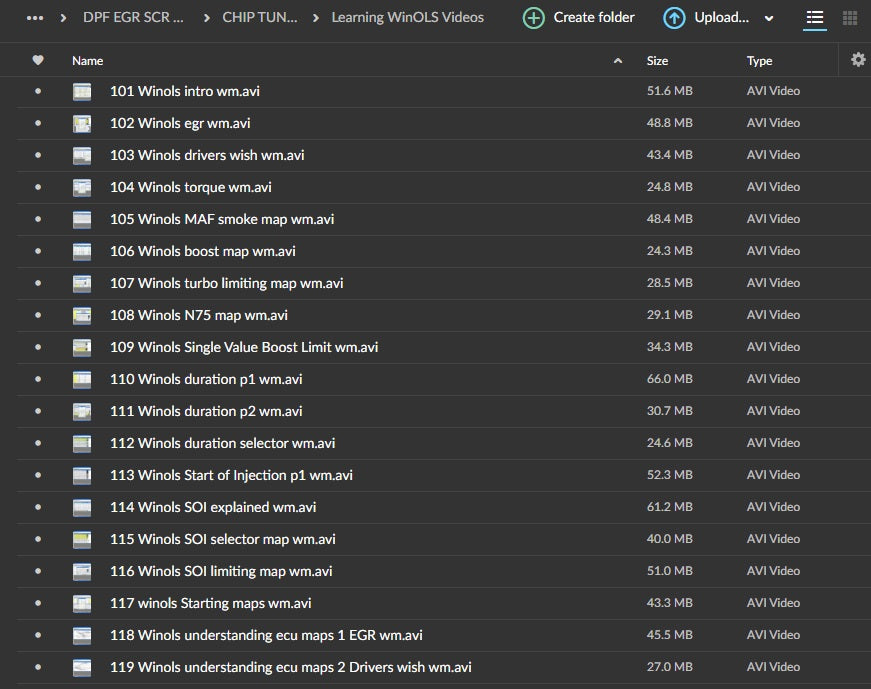Sort files by Size column

point(657,61)
